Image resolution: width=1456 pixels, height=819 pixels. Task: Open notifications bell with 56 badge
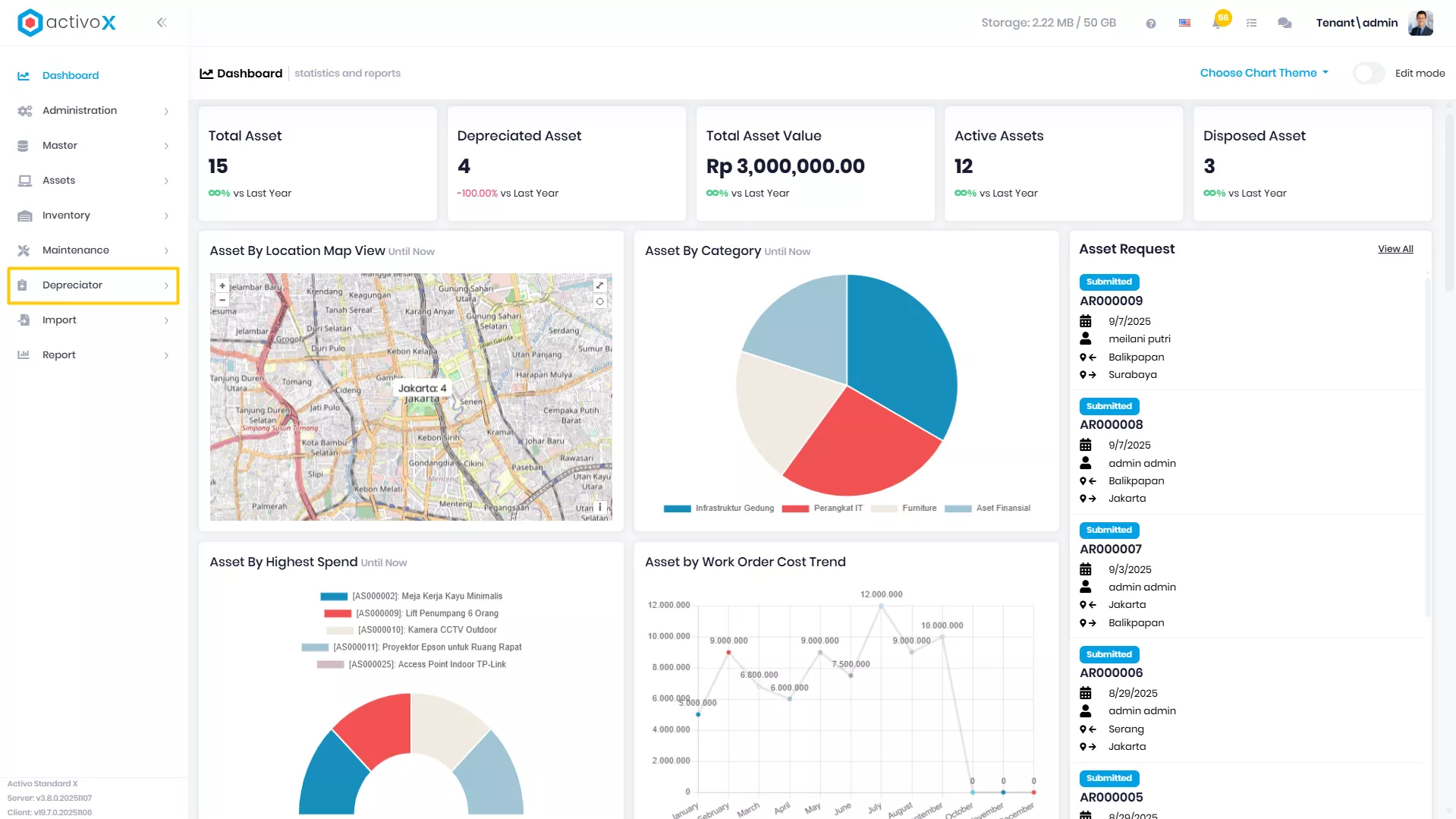click(x=1219, y=22)
